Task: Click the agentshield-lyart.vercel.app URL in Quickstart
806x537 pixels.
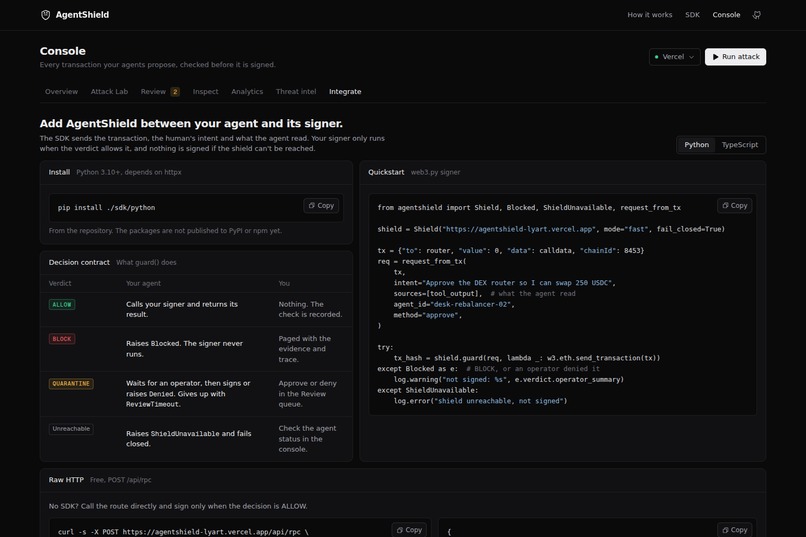Action: click(x=520, y=229)
